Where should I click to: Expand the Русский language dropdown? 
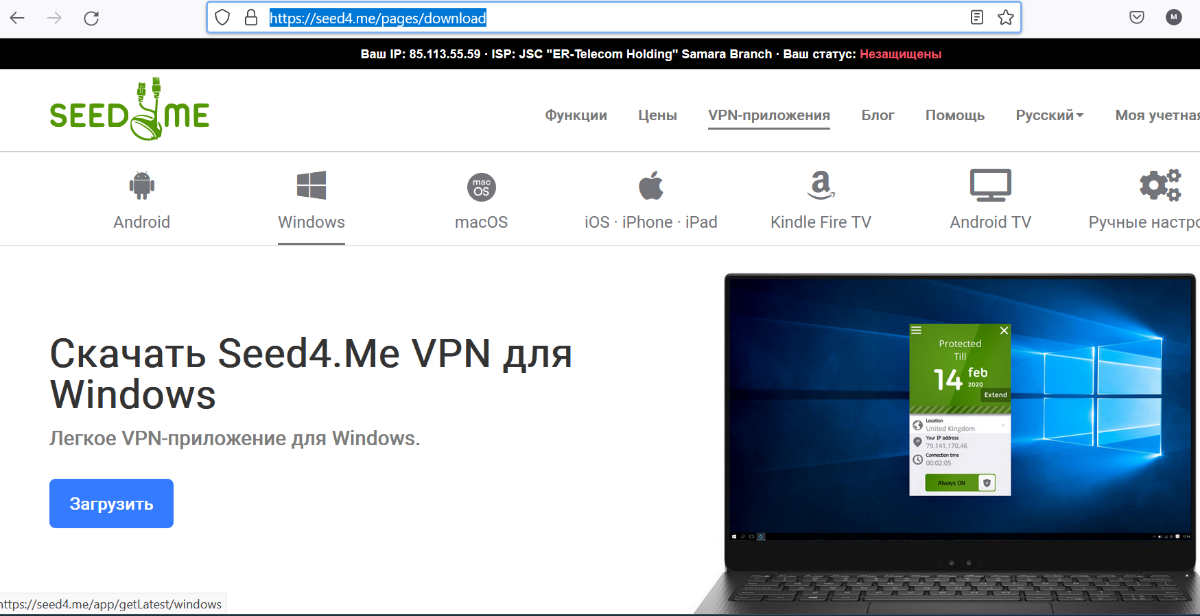[1049, 115]
